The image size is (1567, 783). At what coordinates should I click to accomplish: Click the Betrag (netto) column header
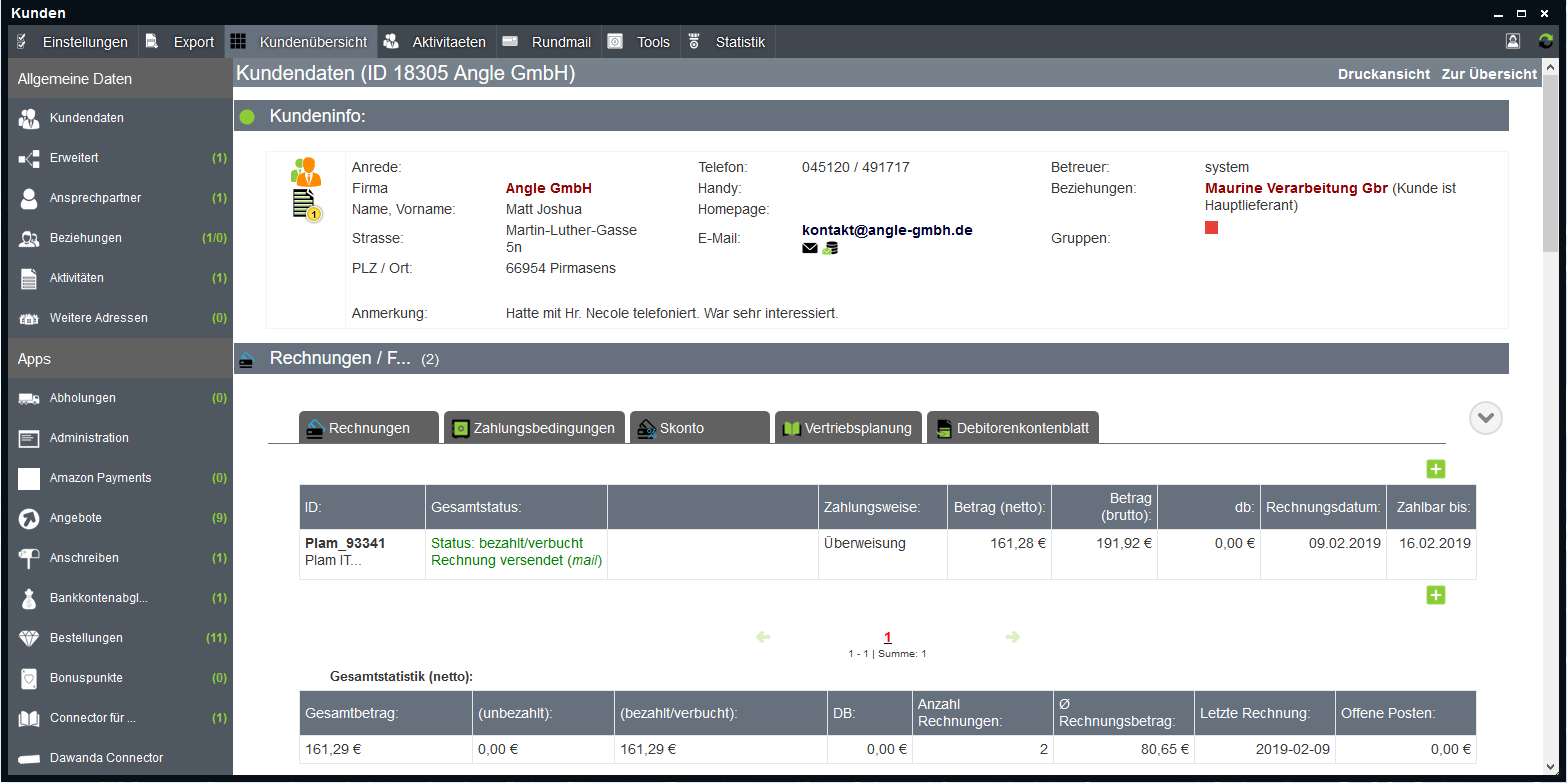(x=999, y=508)
